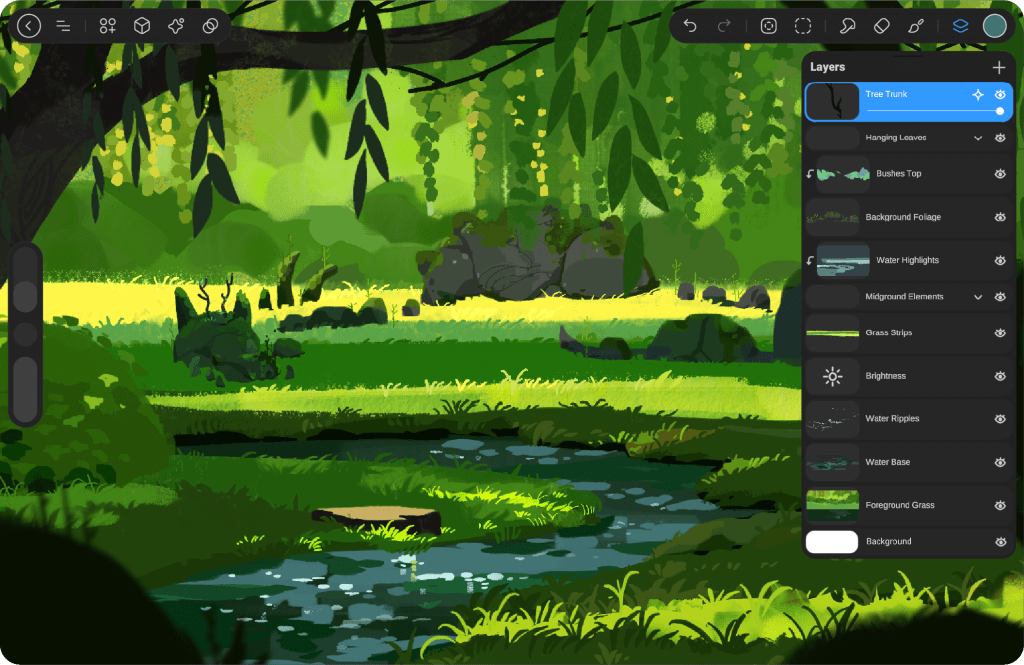Open the sparkle adjustments icon
The height and width of the screenshot is (665, 1024).
point(176,26)
